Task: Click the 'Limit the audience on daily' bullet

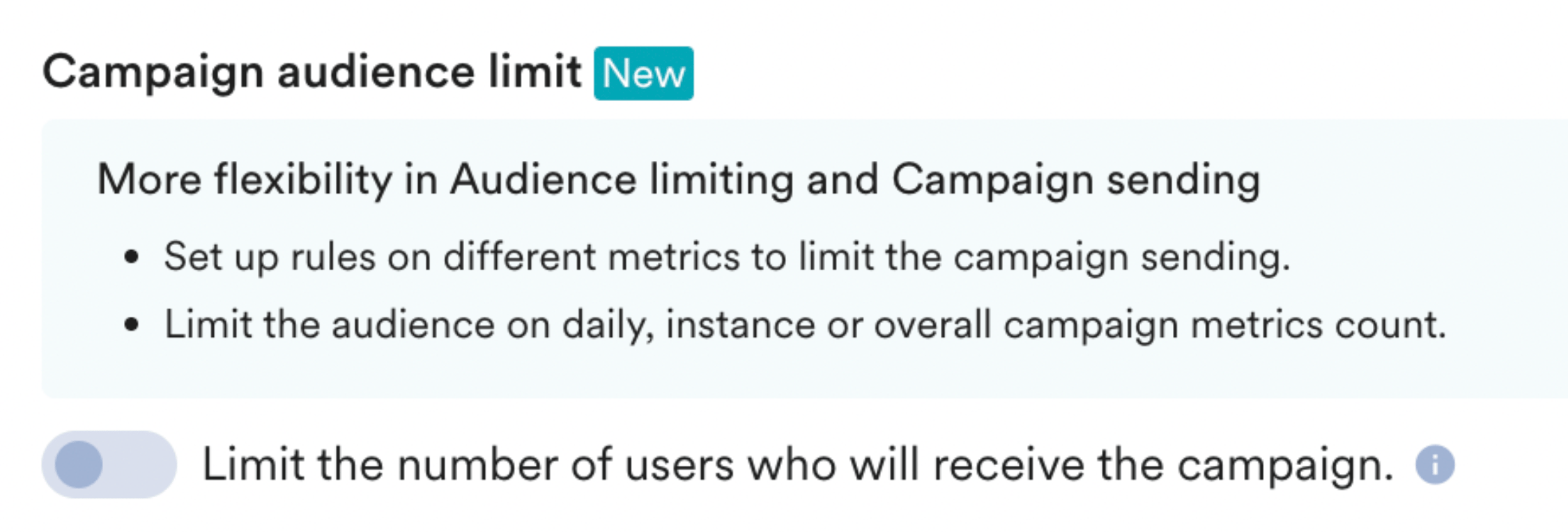Action: pyautogui.click(x=805, y=325)
